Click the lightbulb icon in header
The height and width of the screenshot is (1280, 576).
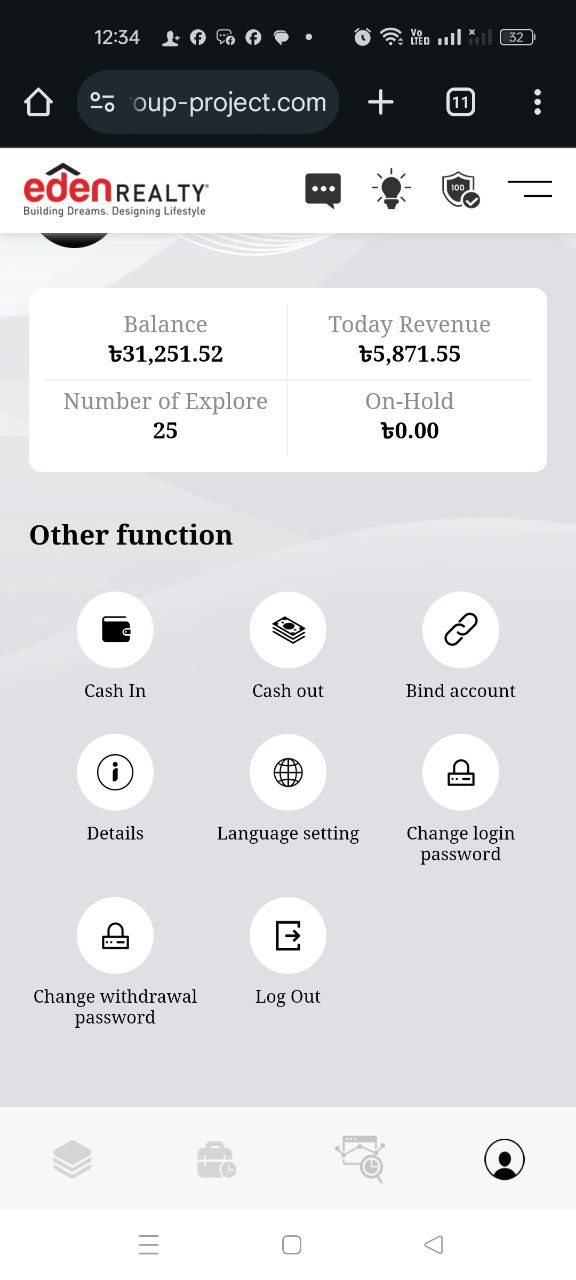click(391, 189)
